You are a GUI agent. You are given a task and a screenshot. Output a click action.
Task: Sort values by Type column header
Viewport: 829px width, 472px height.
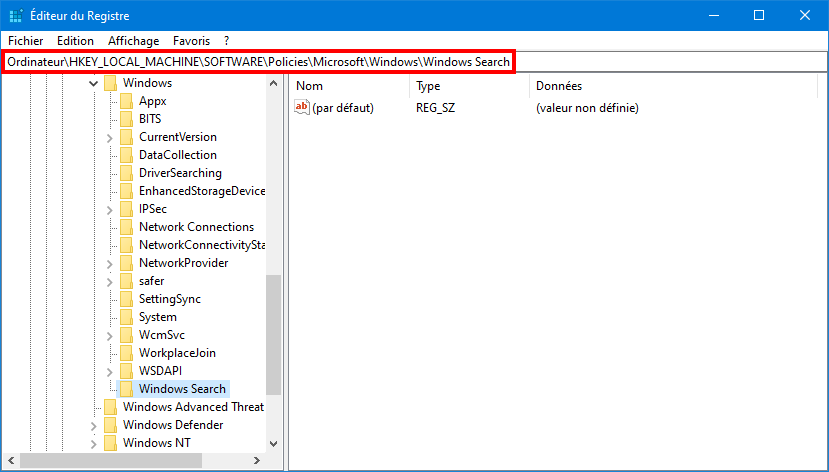click(469, 86)
